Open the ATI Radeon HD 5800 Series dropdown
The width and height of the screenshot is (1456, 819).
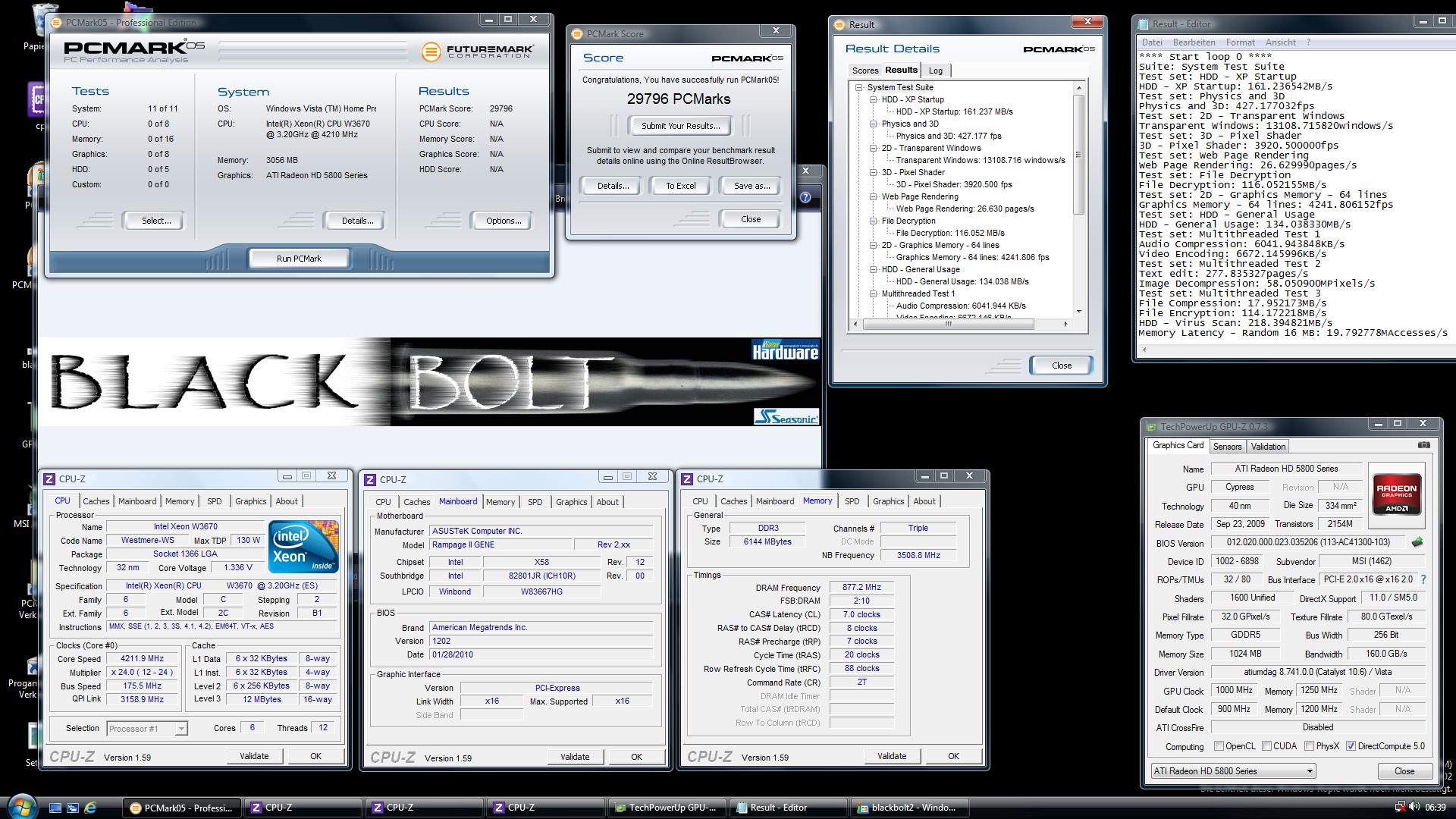click(1233, 771)
